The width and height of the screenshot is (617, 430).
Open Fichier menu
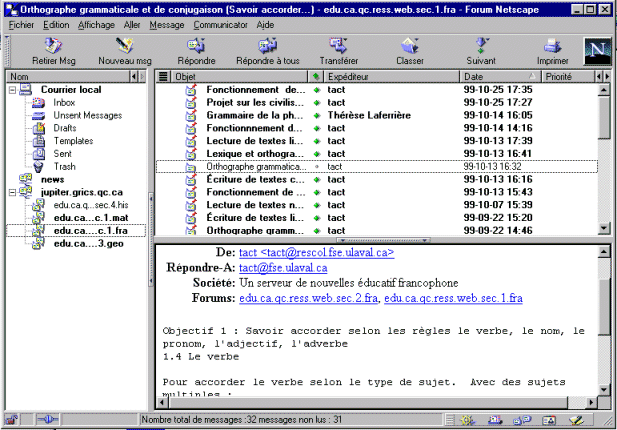click(21, 25)
